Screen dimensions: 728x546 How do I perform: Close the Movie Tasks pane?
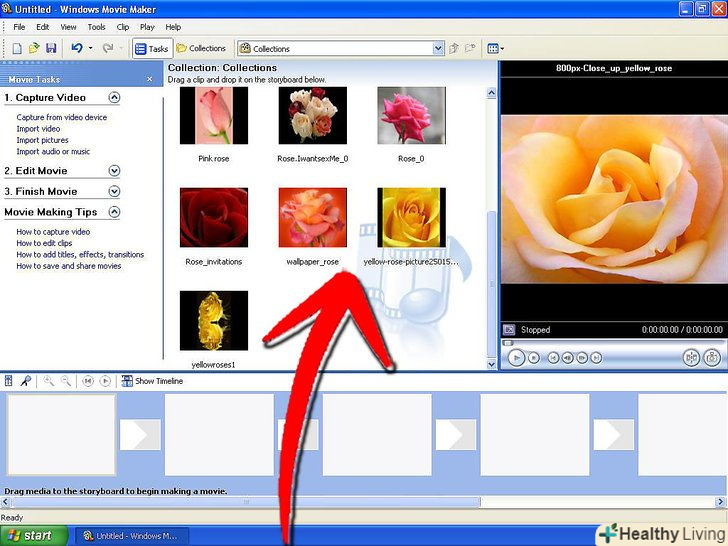(150, 79)
